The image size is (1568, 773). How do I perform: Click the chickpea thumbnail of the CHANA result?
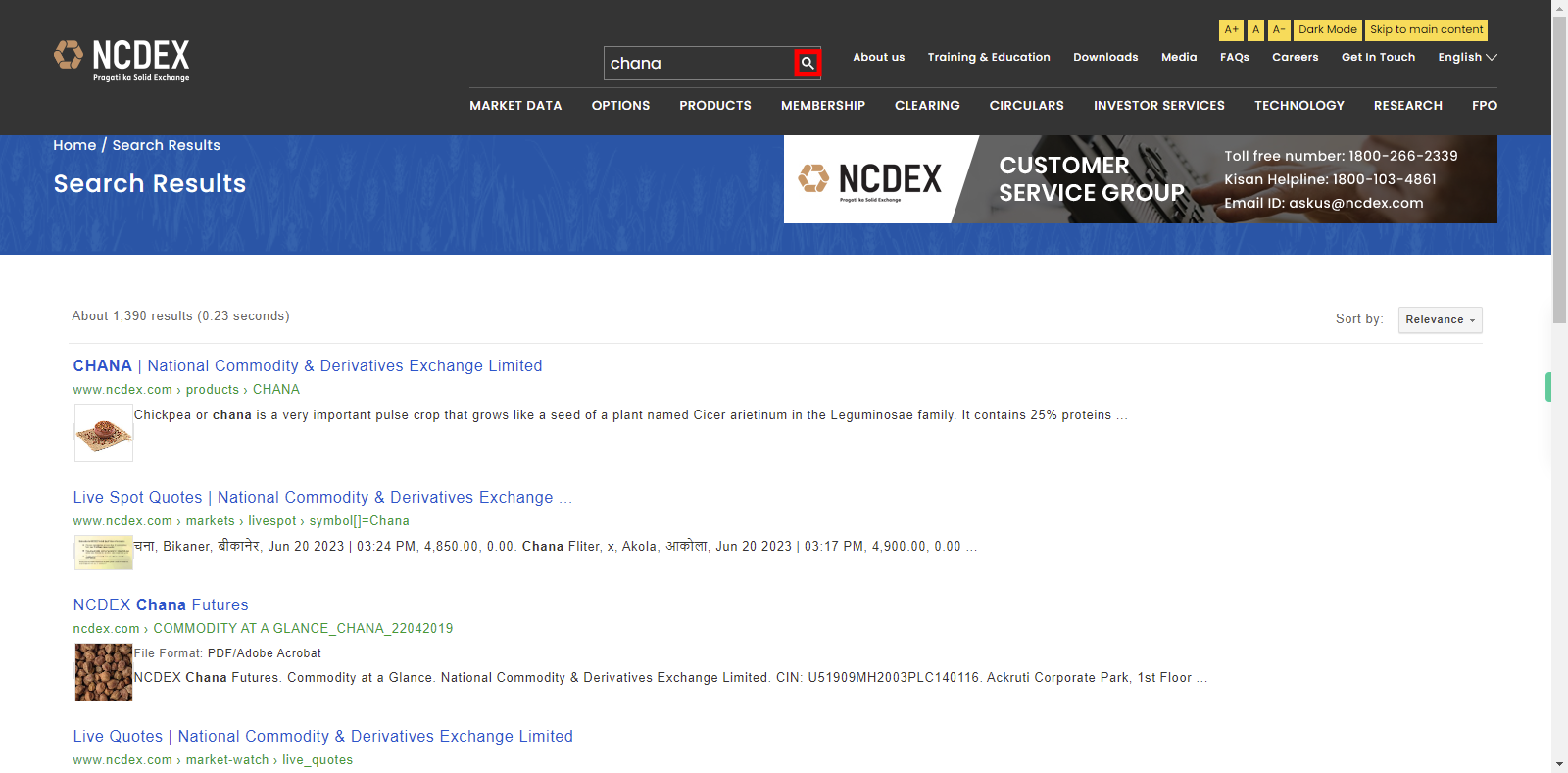[104, 433]
